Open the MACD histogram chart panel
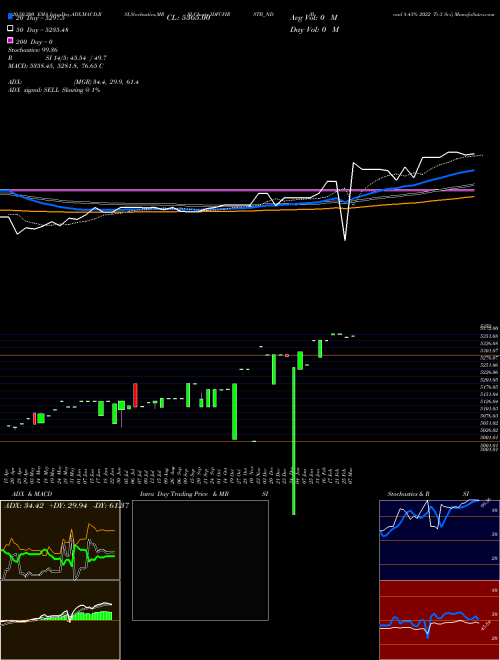 pyautogui.click(x=60, y=620)
